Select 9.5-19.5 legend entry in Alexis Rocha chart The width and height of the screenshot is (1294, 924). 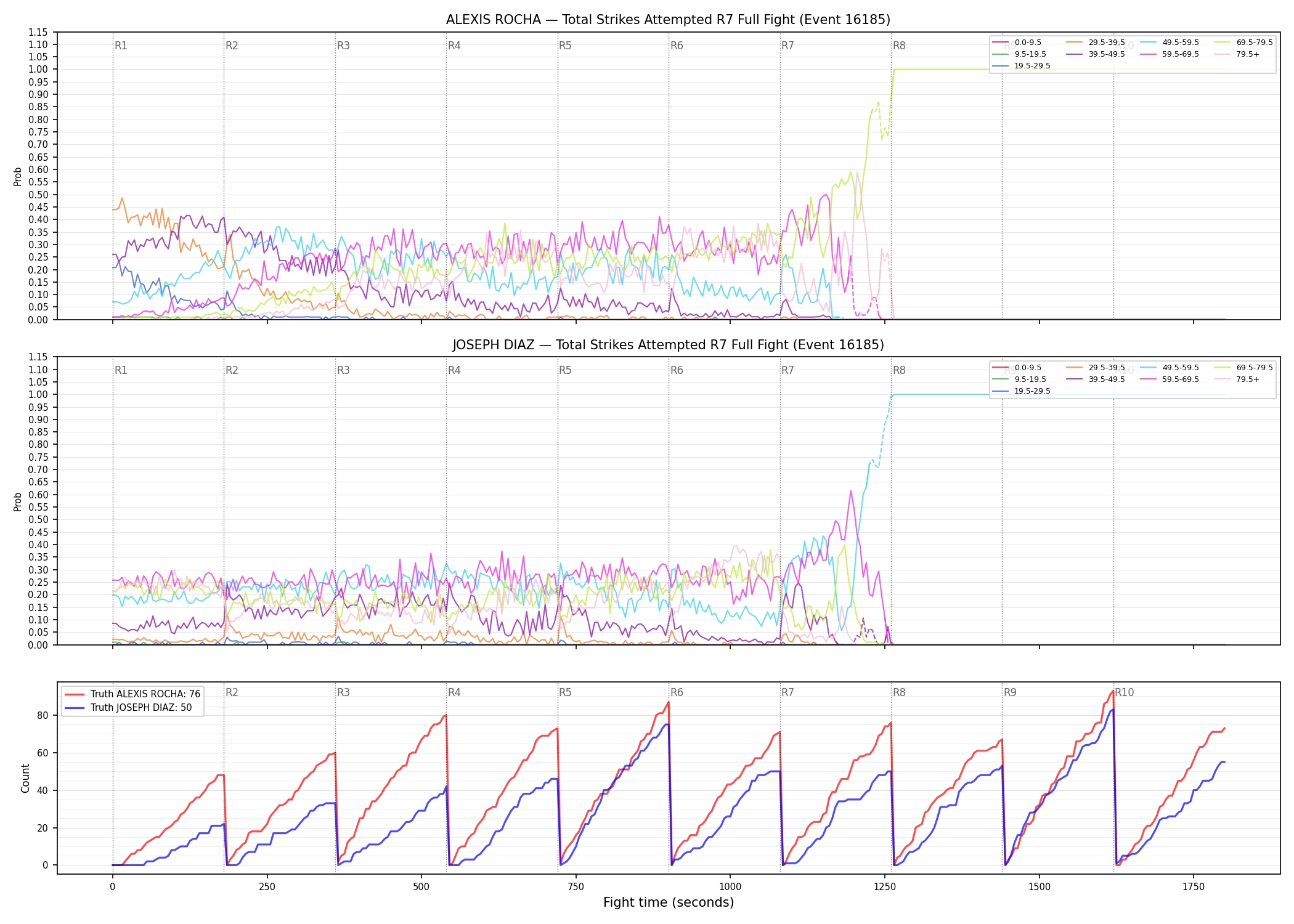(x=1019, y=54)
